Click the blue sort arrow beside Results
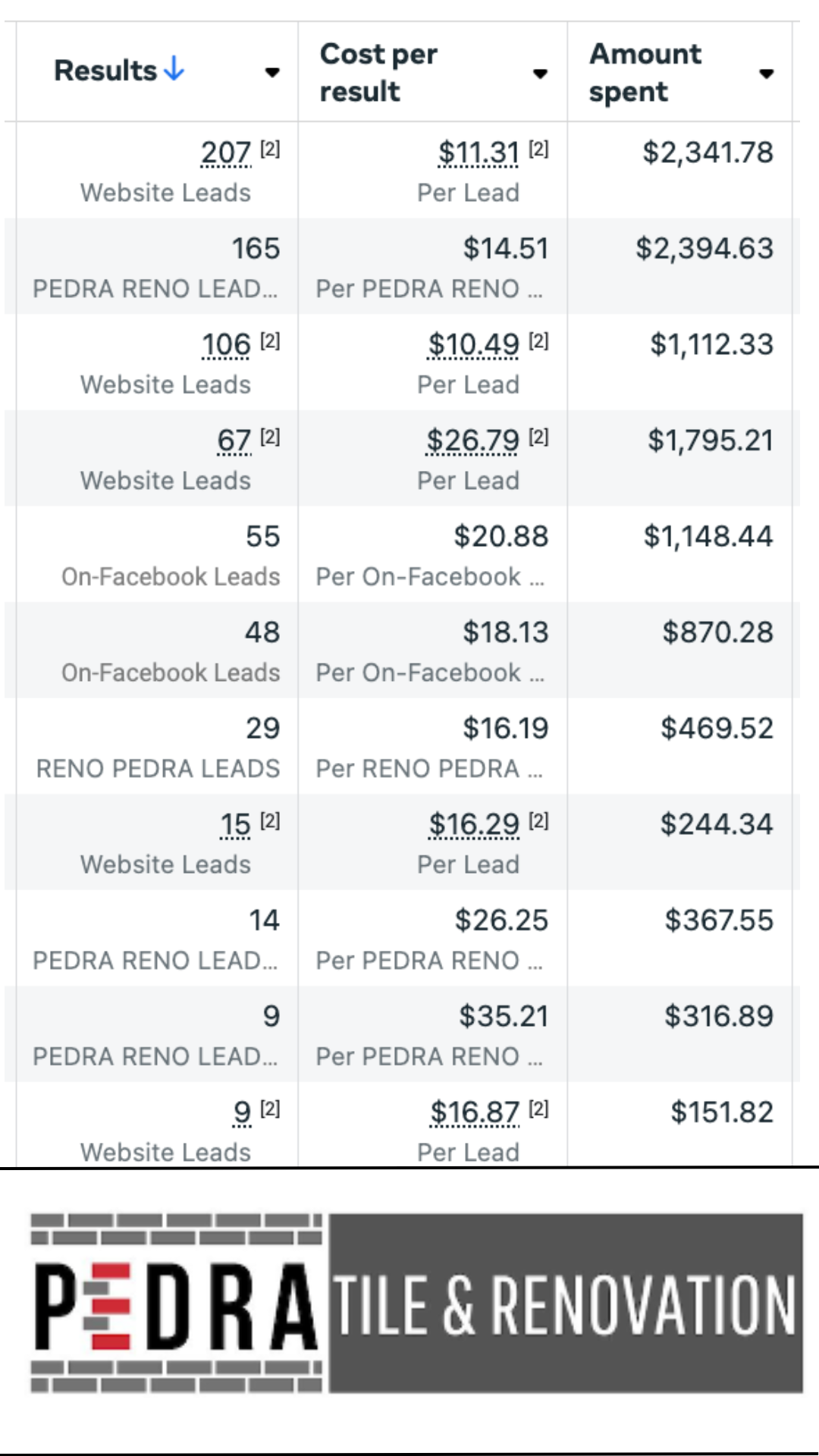Viewport: 819px width, 1456px height. 174,70
